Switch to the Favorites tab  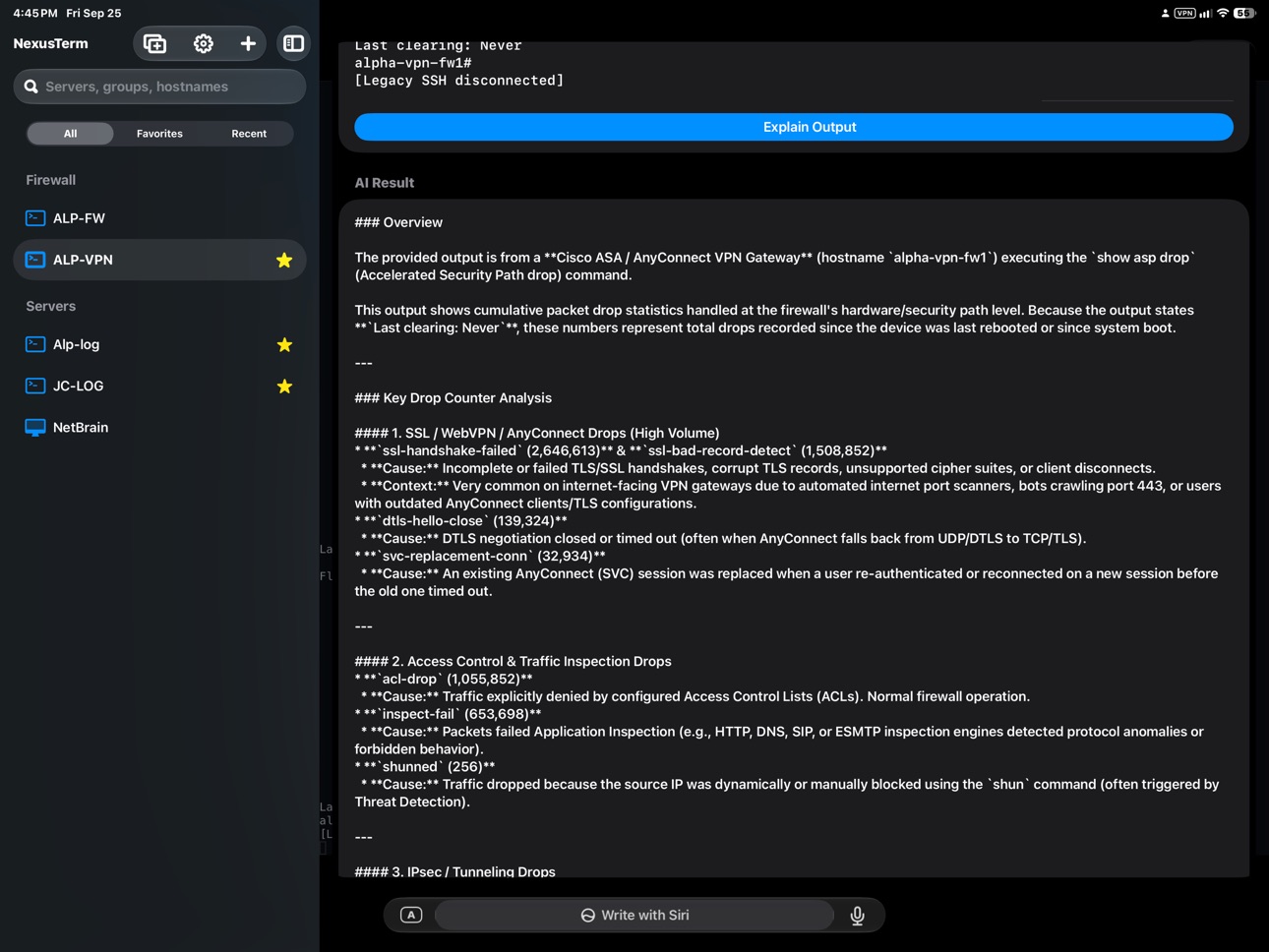click(159, 134)
